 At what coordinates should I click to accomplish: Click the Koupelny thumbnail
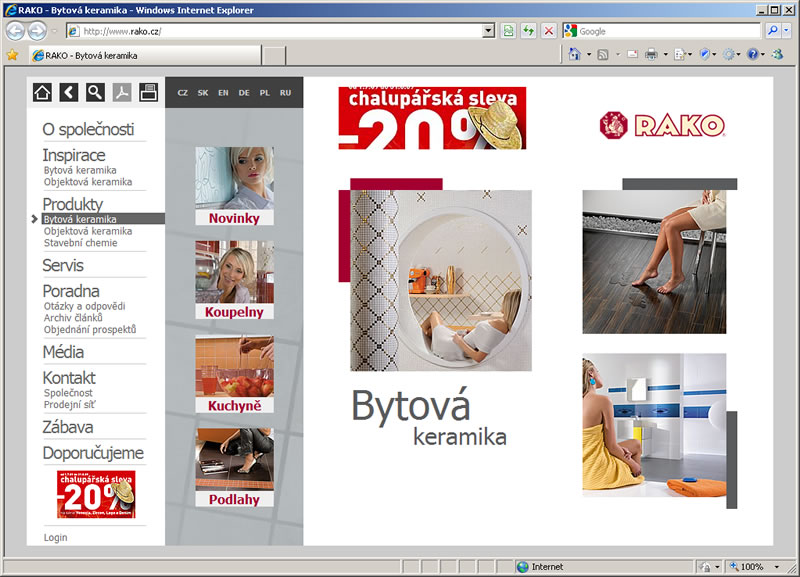click(x=234, y=280)
